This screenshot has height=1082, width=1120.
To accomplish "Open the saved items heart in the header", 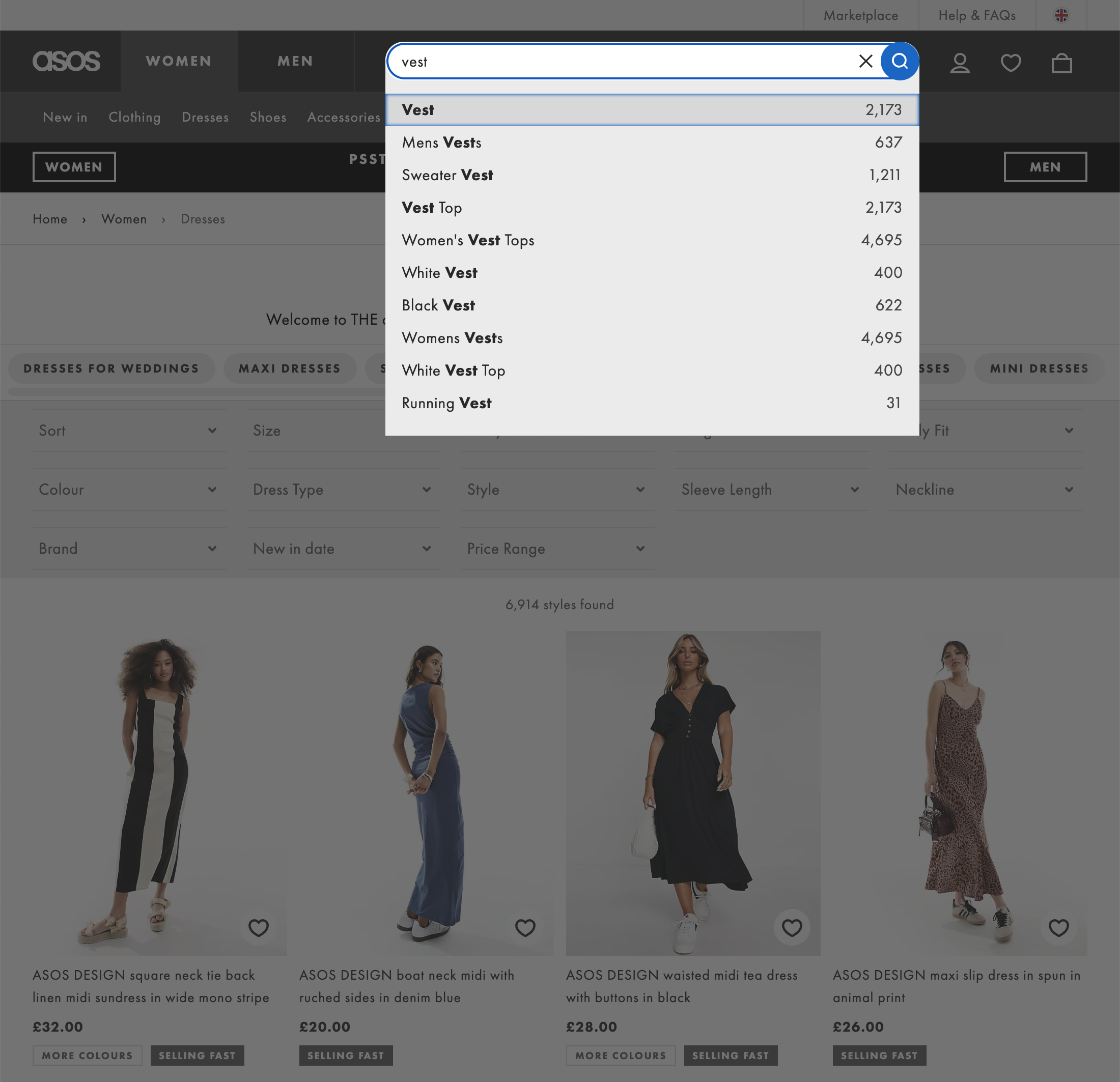I will click(x=1010, y=62).
